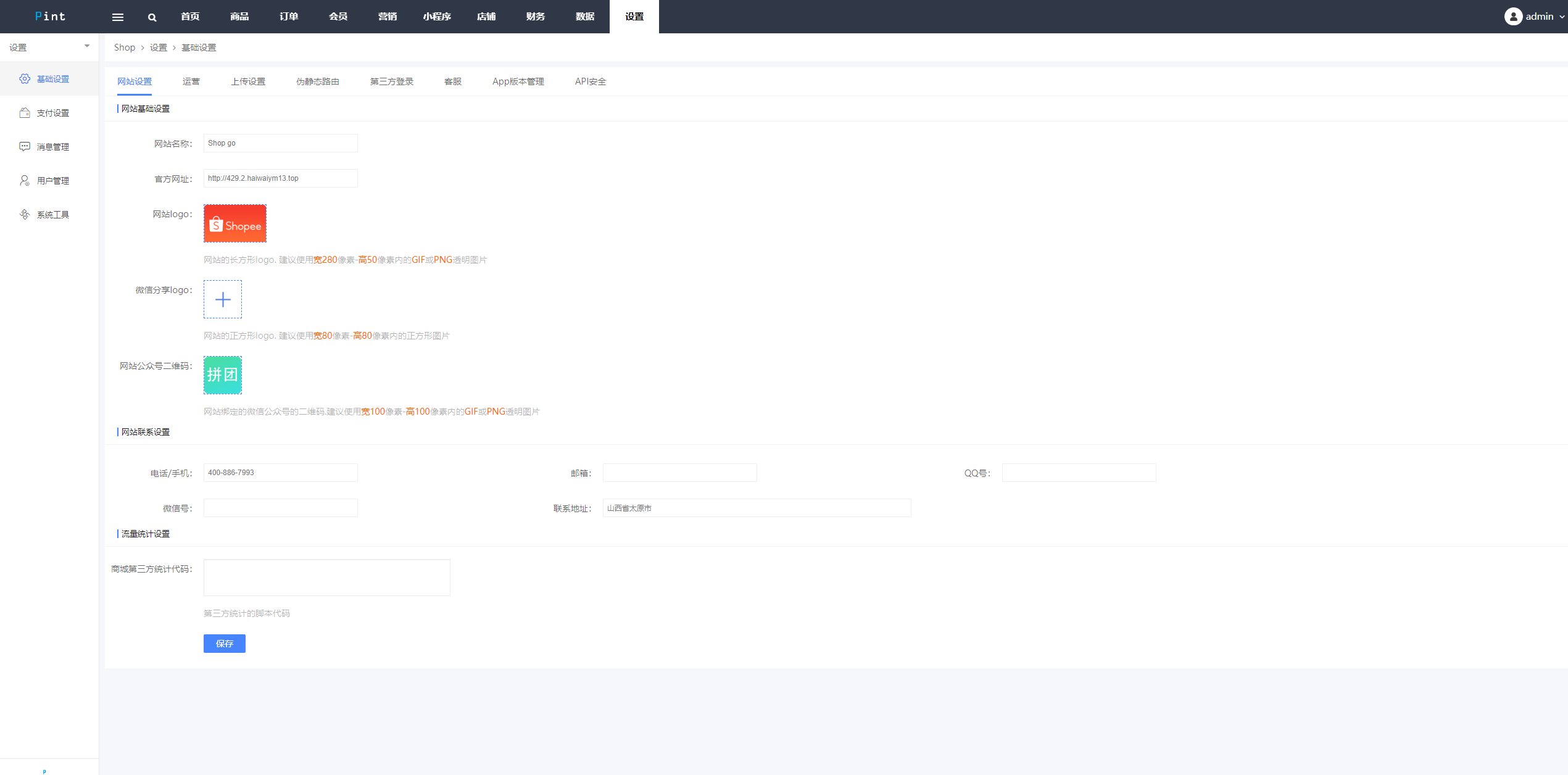
Task: Click the 微信分享logo upload button
Action: 222,299
